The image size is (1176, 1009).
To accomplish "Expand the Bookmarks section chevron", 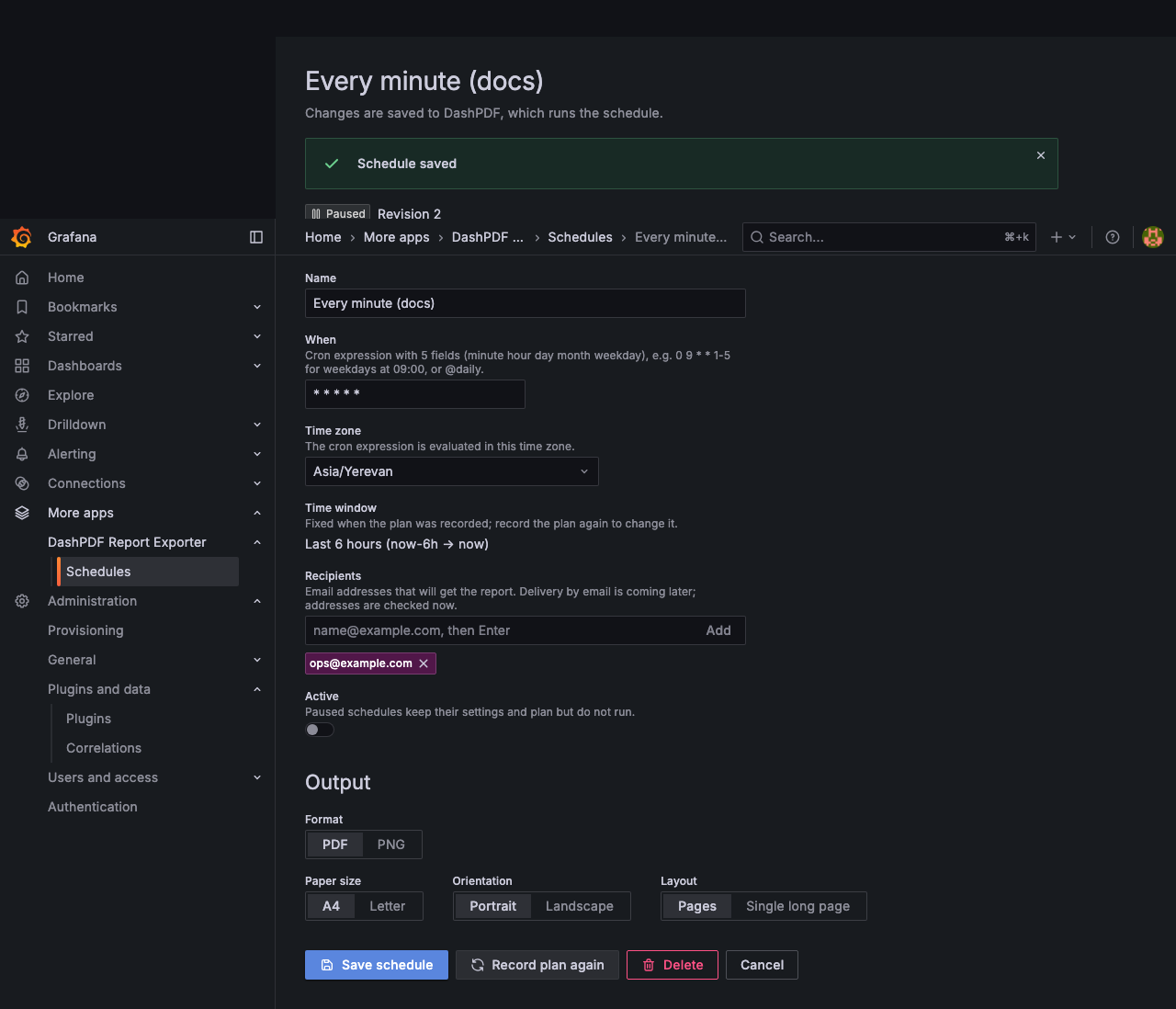I will [x=257, y=307].
